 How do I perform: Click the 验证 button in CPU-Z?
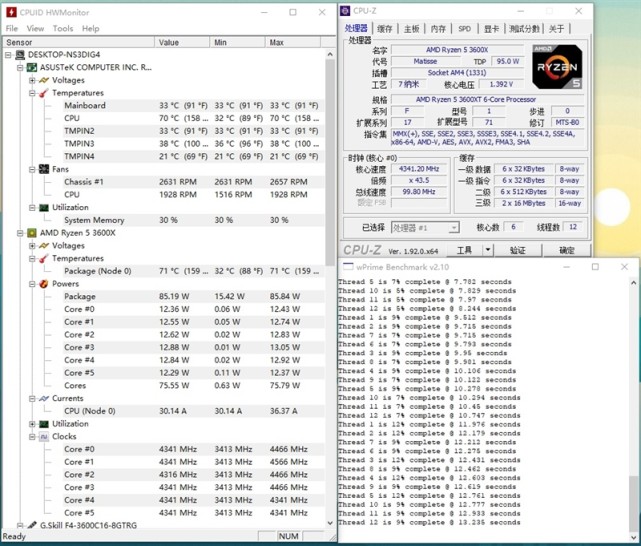click(518, 250)
